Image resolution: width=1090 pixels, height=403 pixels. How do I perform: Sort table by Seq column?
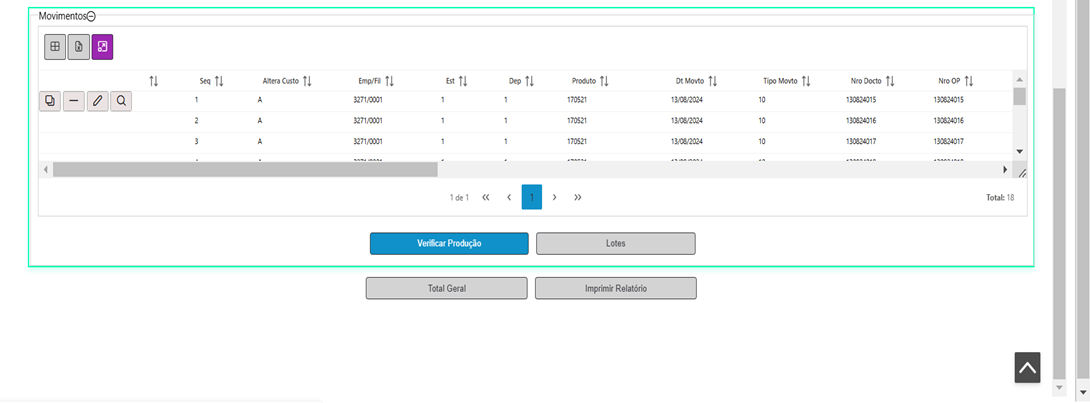pos(219,81)
